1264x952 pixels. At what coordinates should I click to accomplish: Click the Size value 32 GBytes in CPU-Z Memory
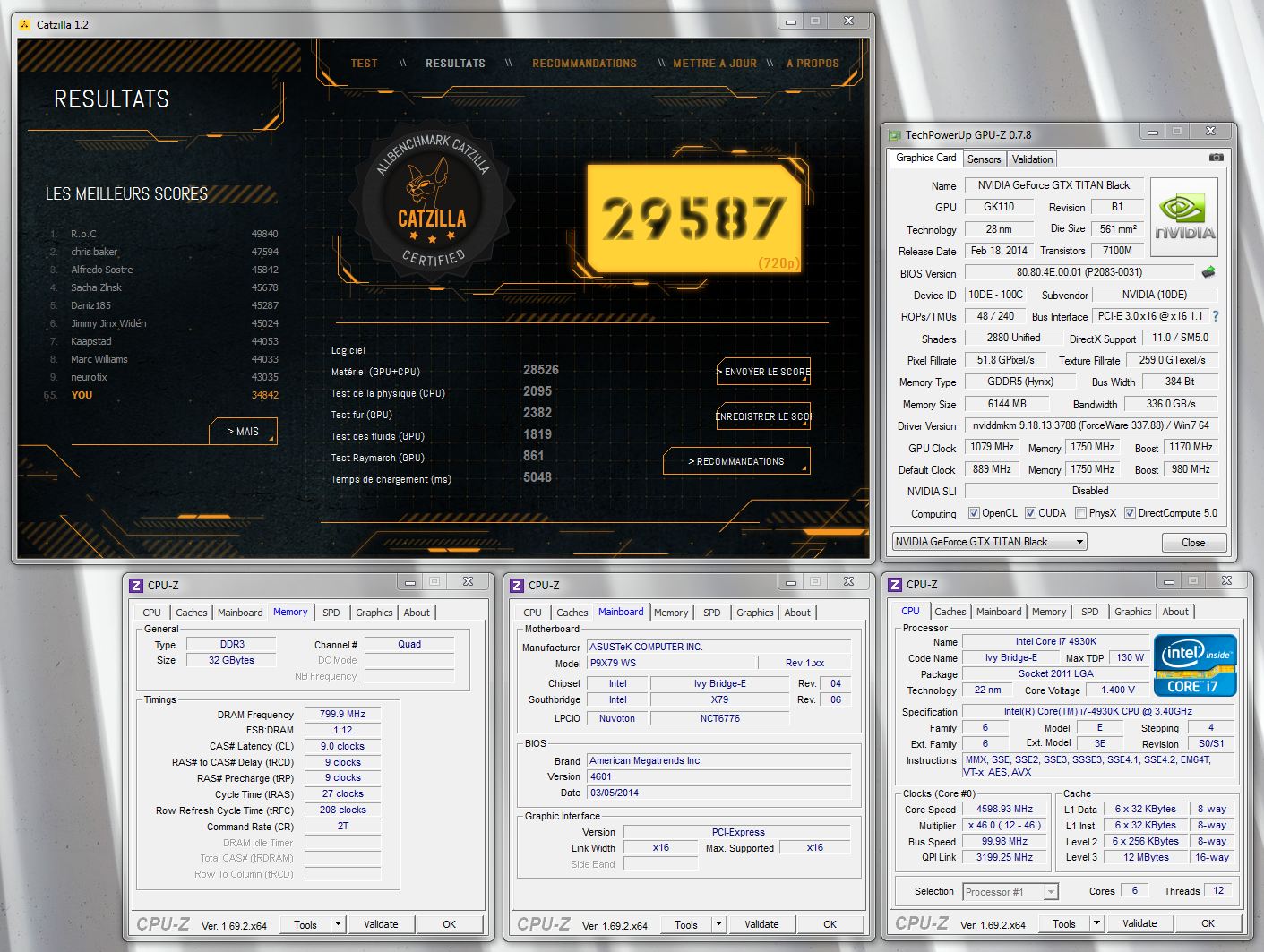pyautogui.click(x=231, y=660)
